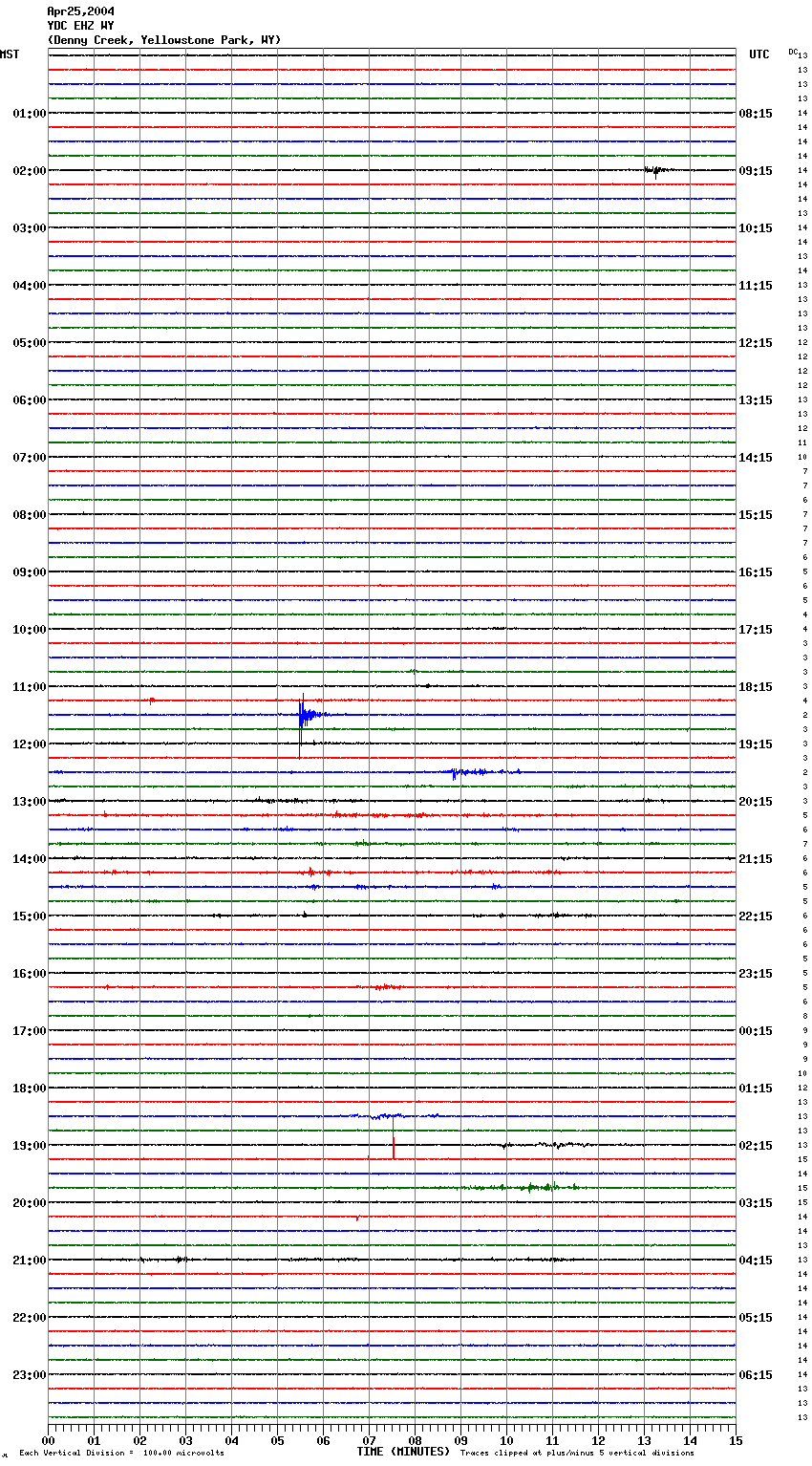Select the 20:00 MST time label
812x1466 pixels.
[x=30, y=1203]
